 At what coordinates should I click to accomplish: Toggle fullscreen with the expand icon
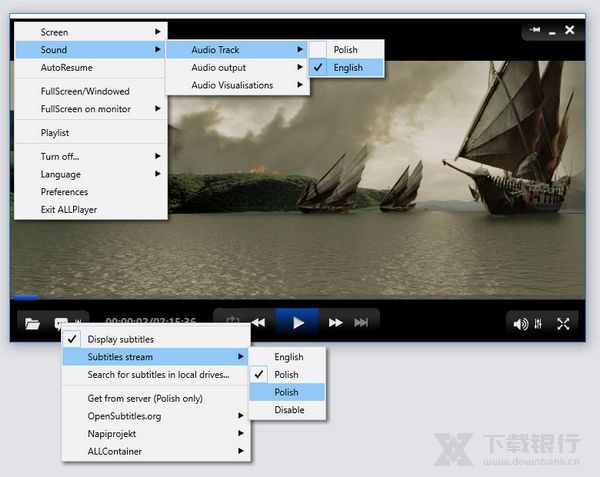click(563, 323)
